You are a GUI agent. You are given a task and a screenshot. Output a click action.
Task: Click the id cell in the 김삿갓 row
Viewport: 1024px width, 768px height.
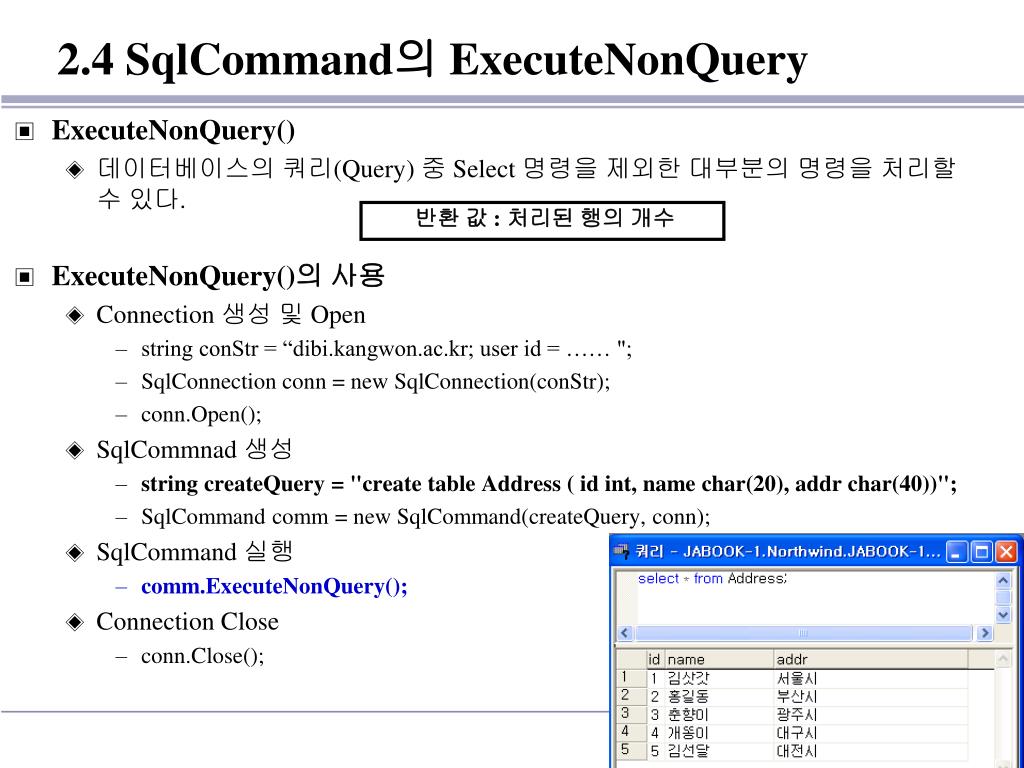tap(654, 679)
